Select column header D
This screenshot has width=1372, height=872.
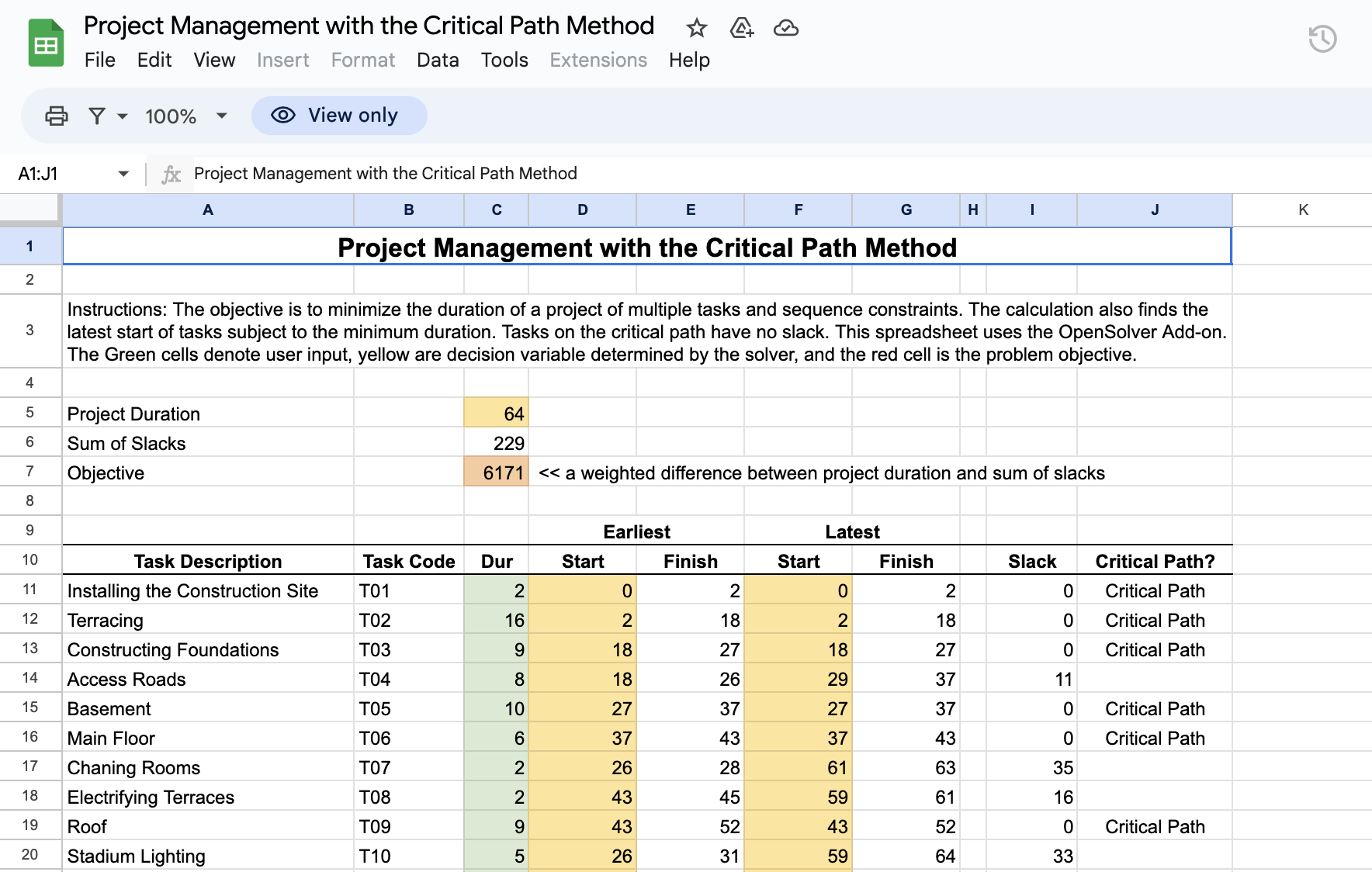click(x=582, y=209)
